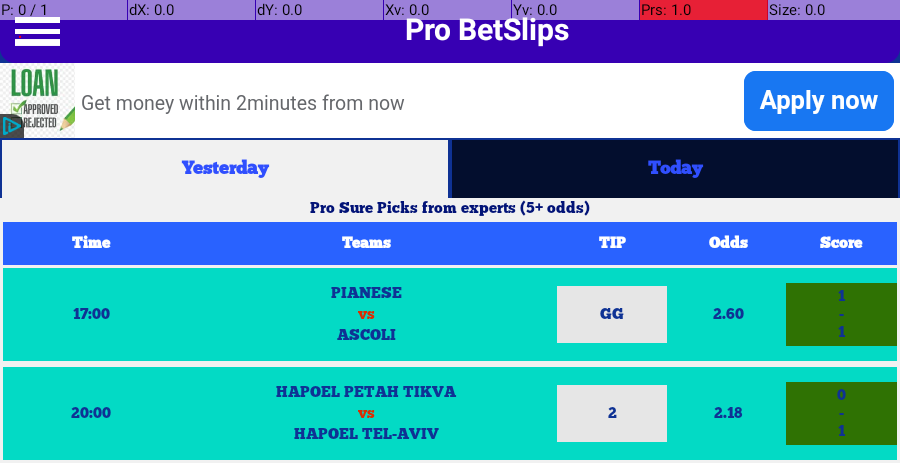900x469 pixels.
Task: Click the Odds column header
Action: tap(728, 243)
